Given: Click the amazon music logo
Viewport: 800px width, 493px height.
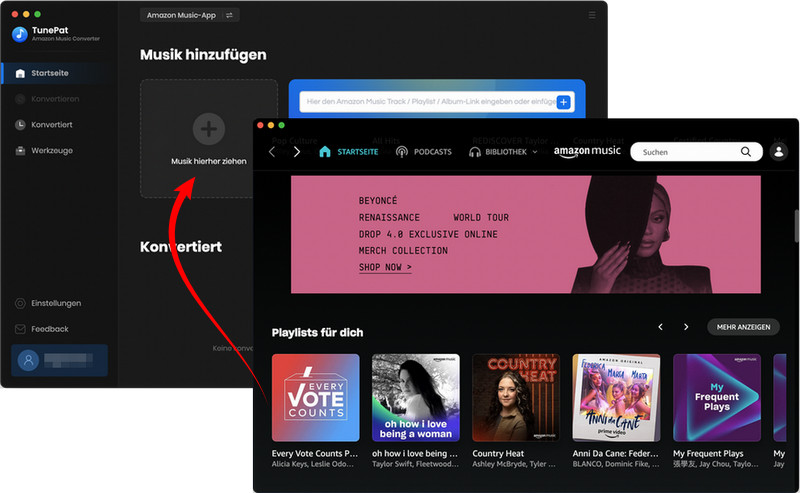Looking at the screenshot, I should coord(587,152).
